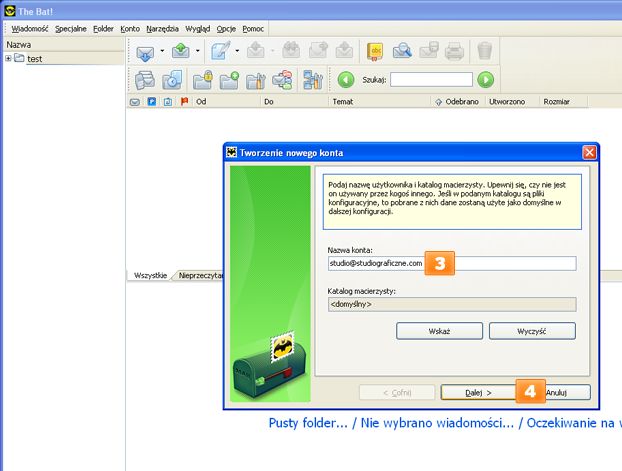This screenshot has height=471, width=622.
Task: Open the Opcje menu
Action: pyautogui.click(x=226, y=29)
